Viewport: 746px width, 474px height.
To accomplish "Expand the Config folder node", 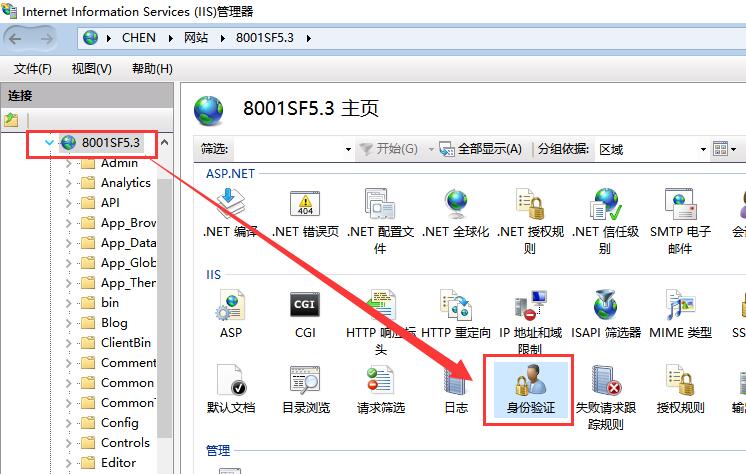I will (69, 423).
